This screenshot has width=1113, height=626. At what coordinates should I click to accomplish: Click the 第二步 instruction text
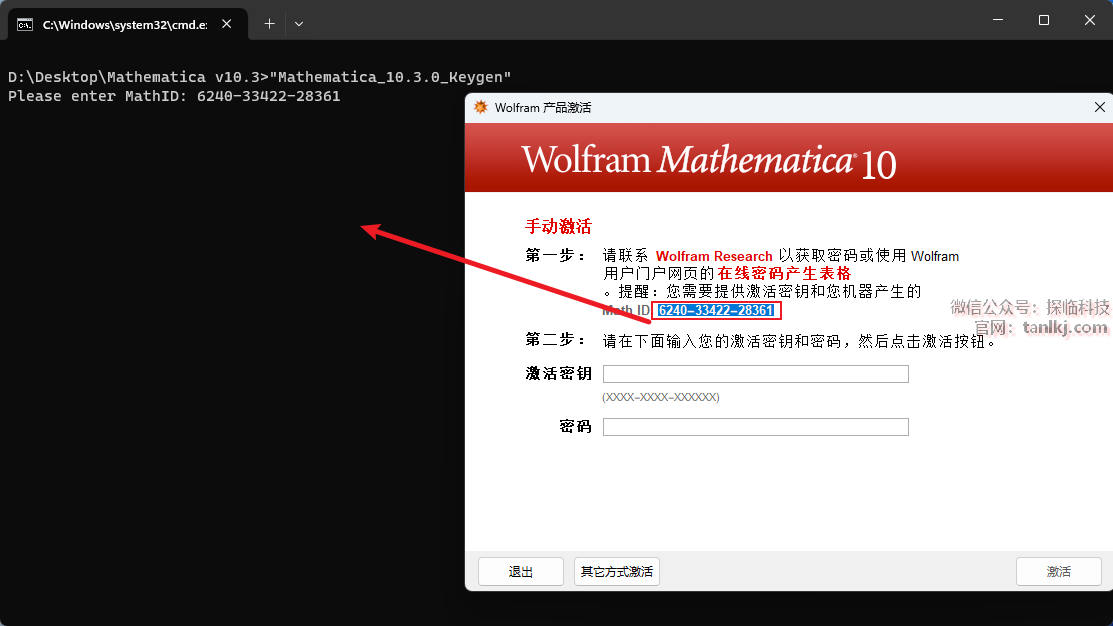pos(799,341)
